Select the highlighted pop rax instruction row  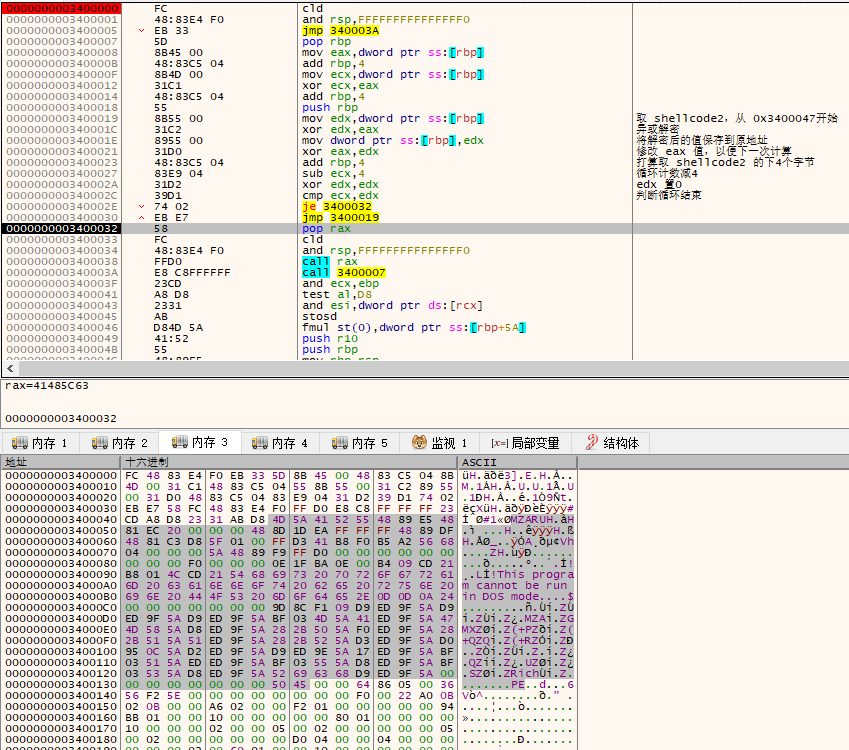[x=424, y=229]
